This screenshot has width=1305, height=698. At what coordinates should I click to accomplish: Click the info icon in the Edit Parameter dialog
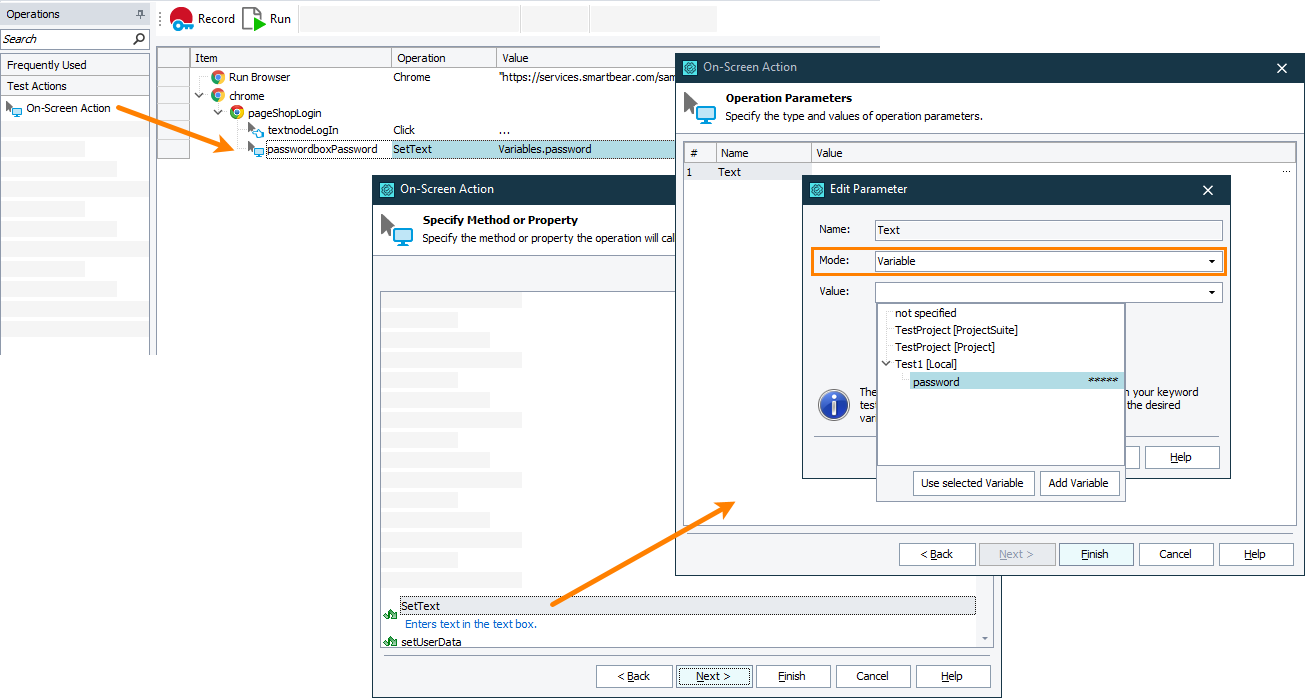coord(833,406)
